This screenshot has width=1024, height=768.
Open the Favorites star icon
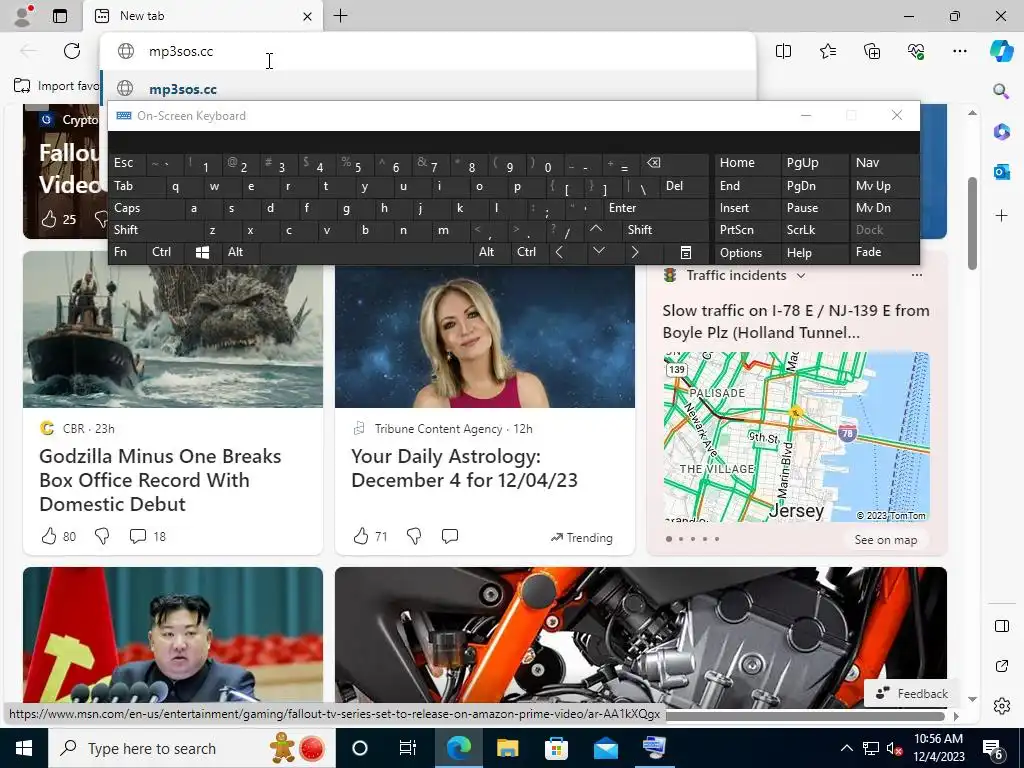827,51
